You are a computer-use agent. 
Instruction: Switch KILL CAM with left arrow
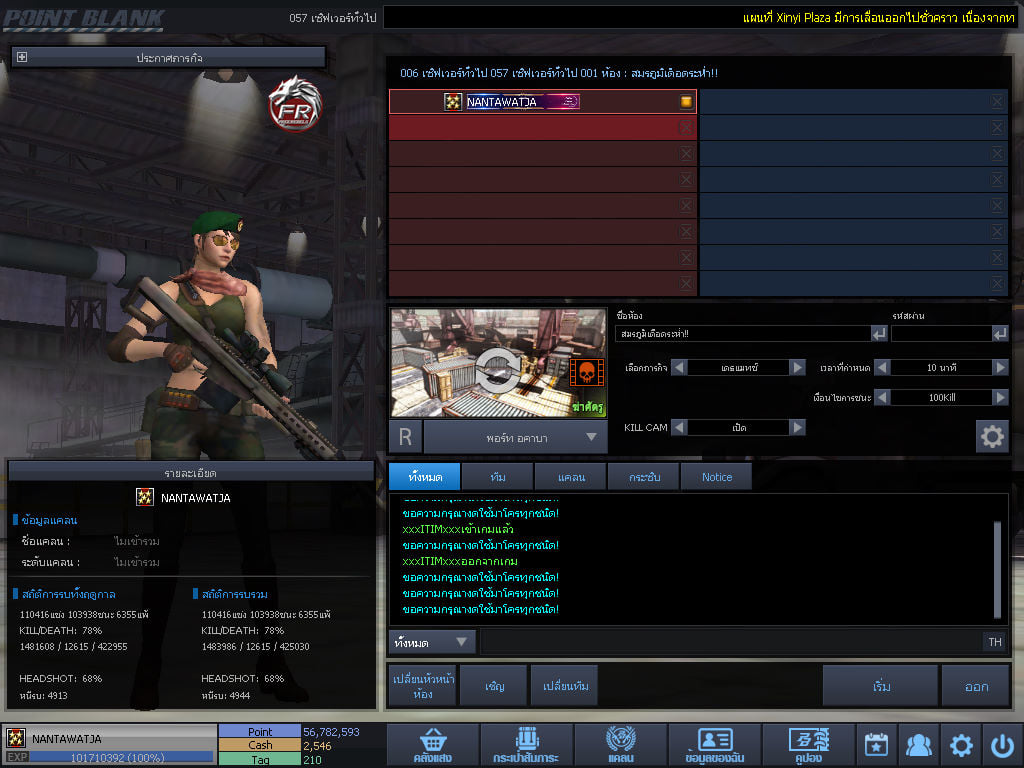pos(679,427)
